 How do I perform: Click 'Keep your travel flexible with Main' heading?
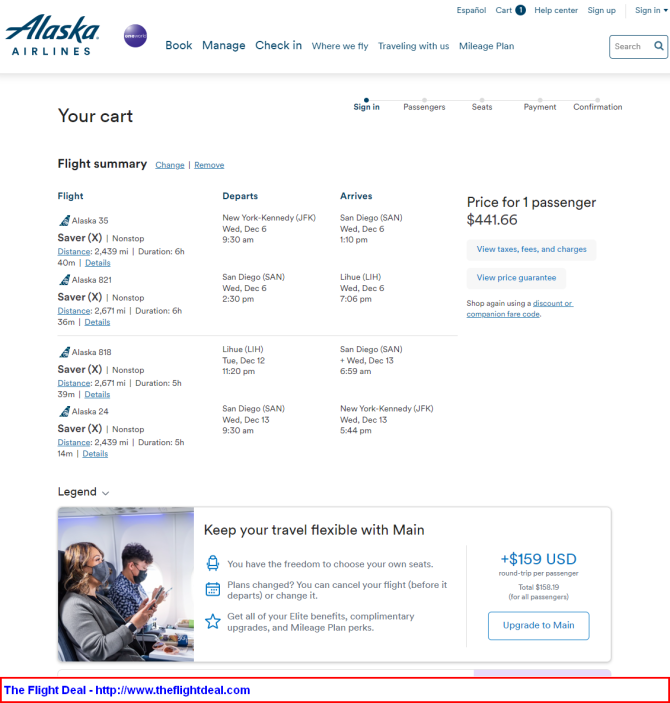314,530
